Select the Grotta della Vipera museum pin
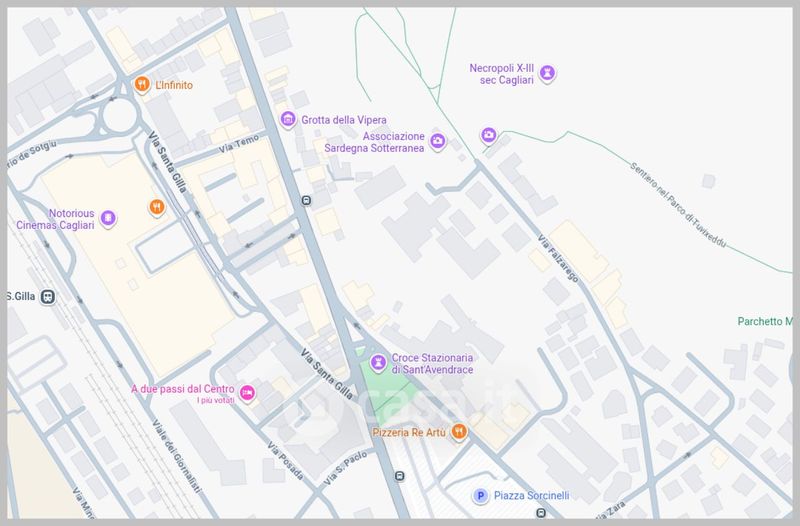 point(288,120)
